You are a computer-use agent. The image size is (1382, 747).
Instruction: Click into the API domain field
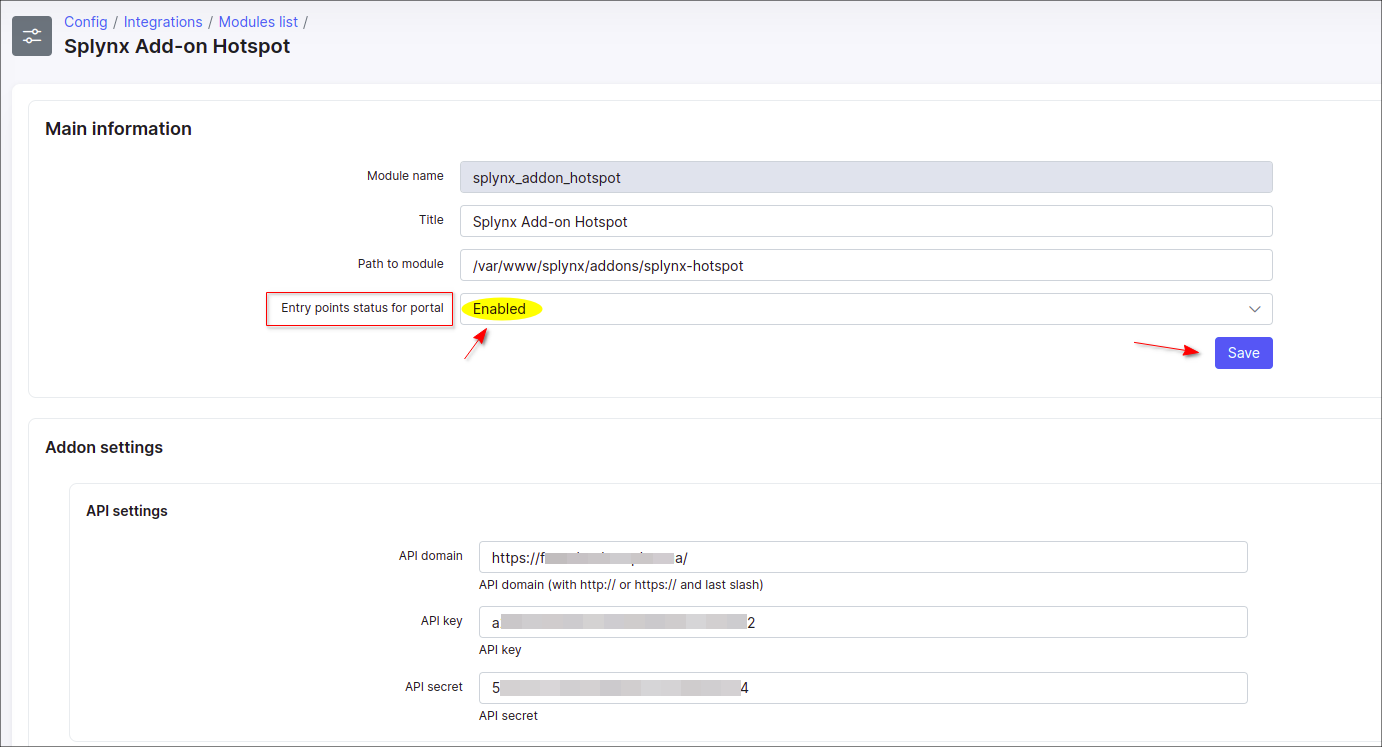click(862, 557)
